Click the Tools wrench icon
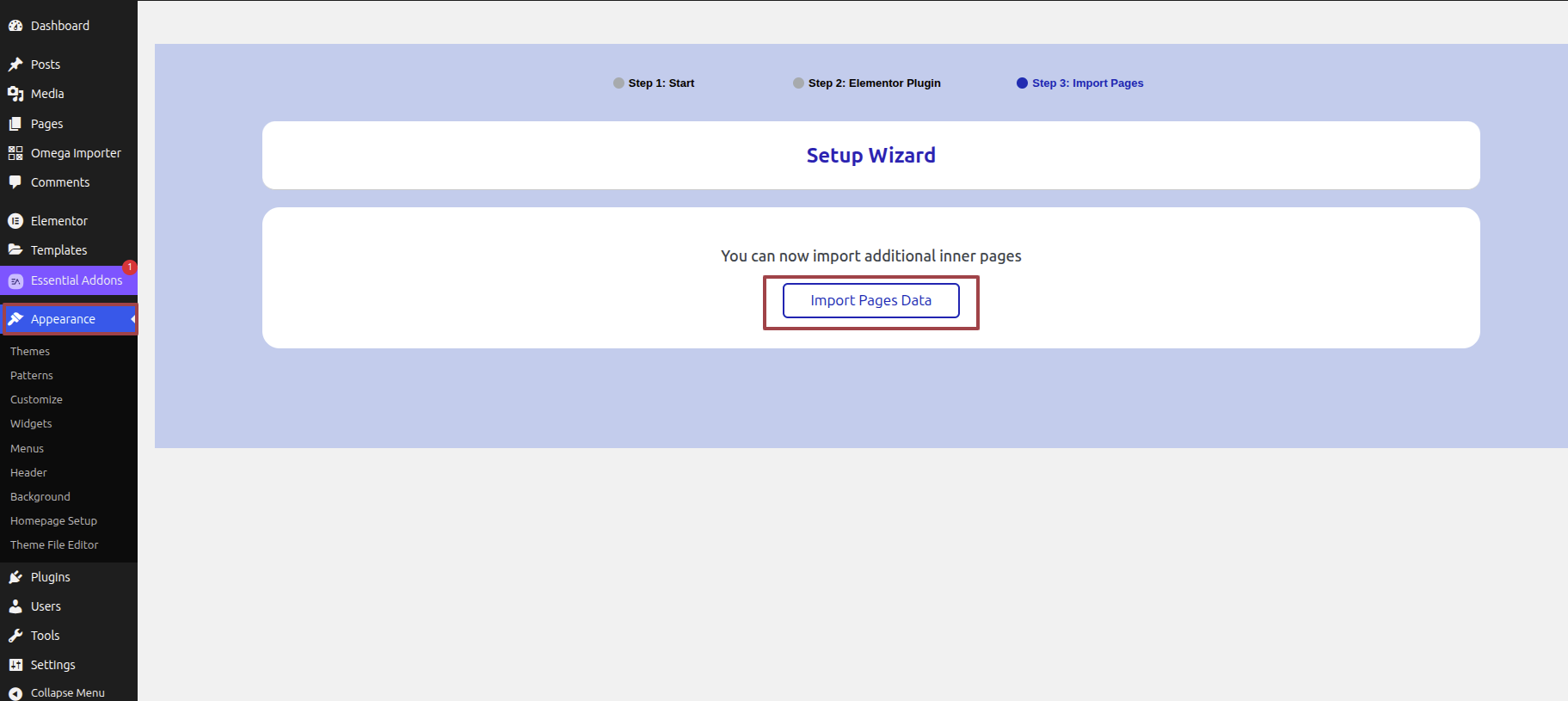This screenshot has width=1568, height=701. coord(15,636)
